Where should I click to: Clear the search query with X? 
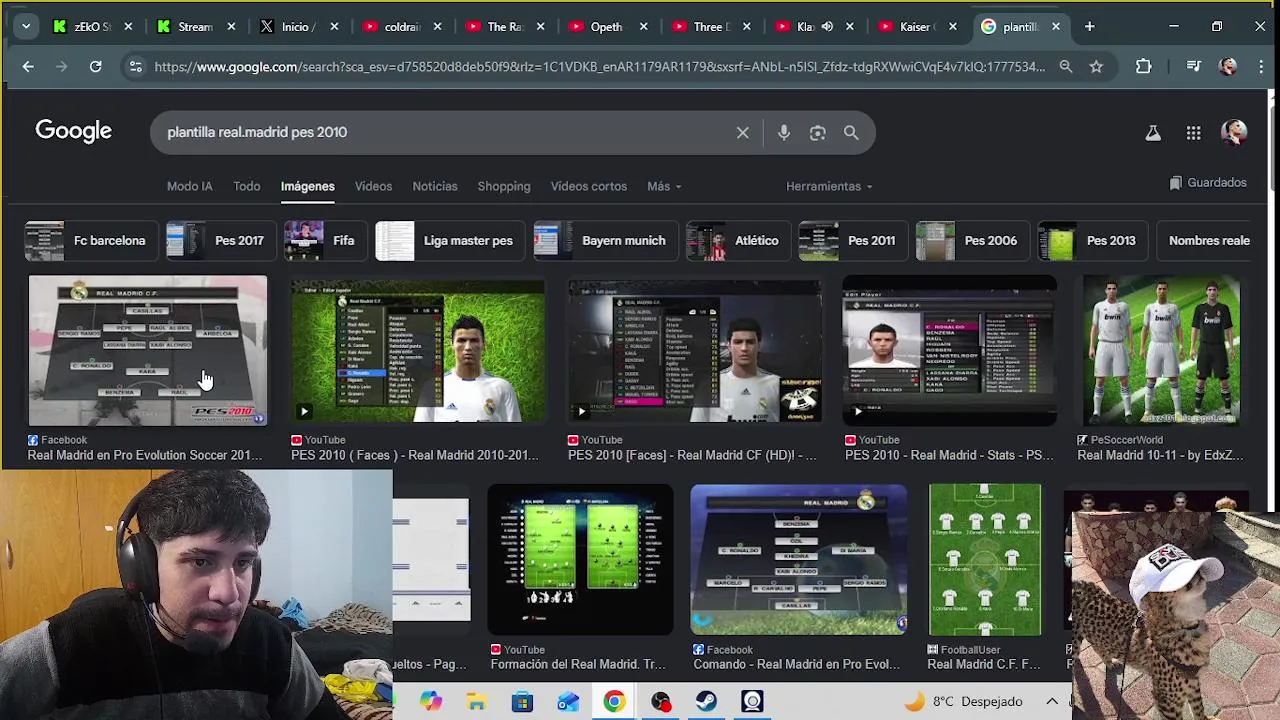point(742,132)
